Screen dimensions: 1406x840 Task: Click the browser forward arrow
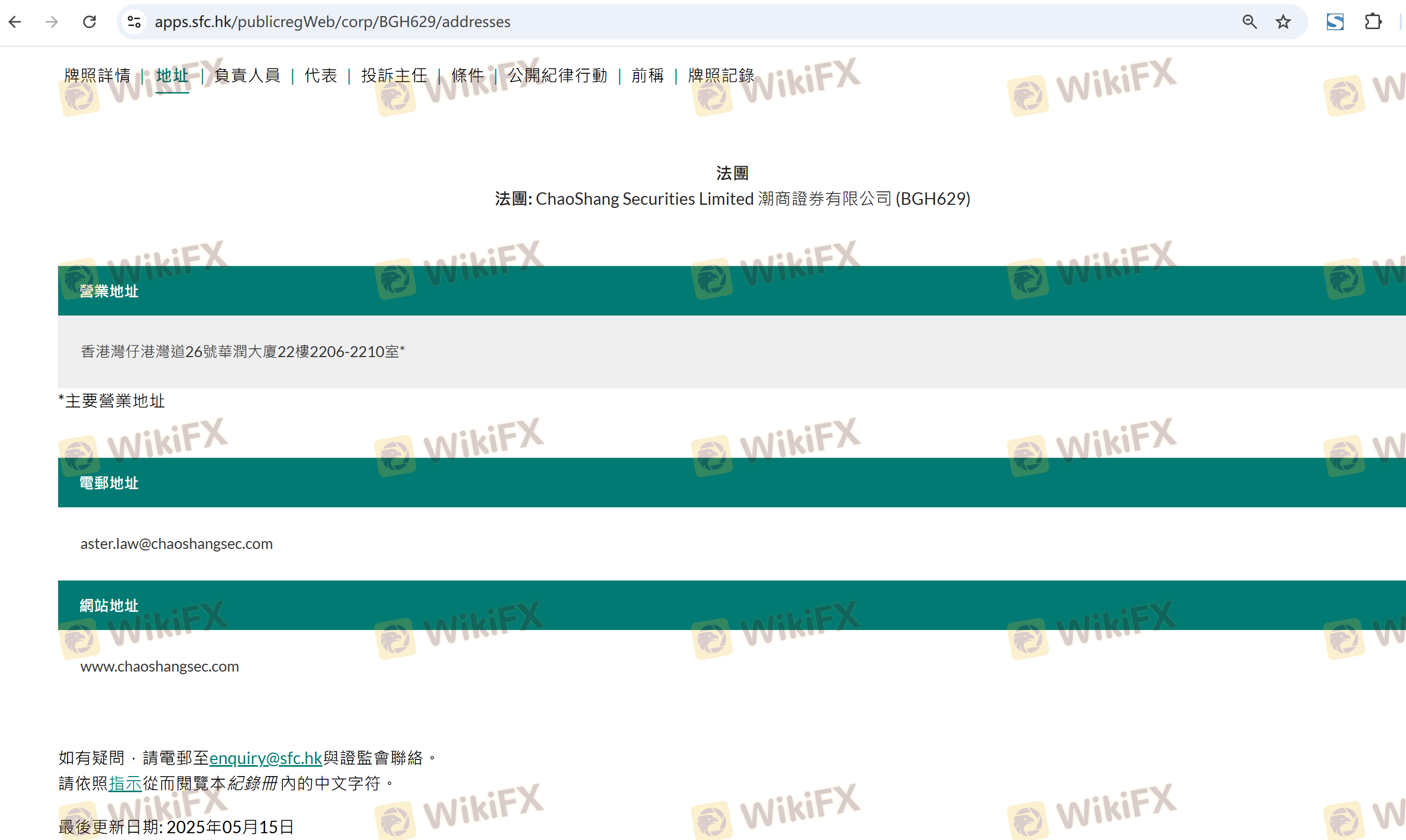coord(52,21)
